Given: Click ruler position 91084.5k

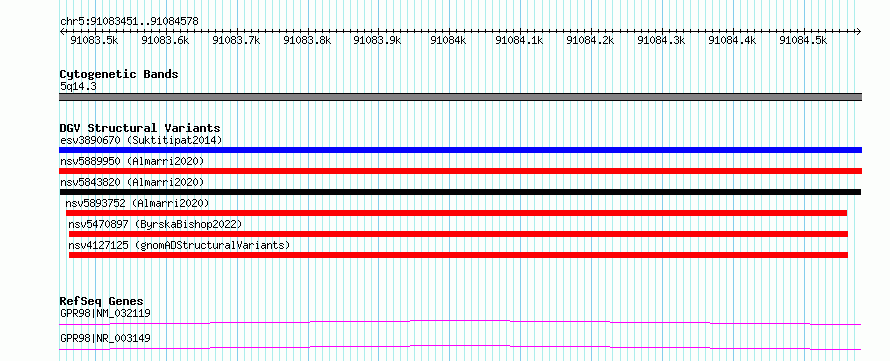Looking at the screenshot, I should [803, 40].
